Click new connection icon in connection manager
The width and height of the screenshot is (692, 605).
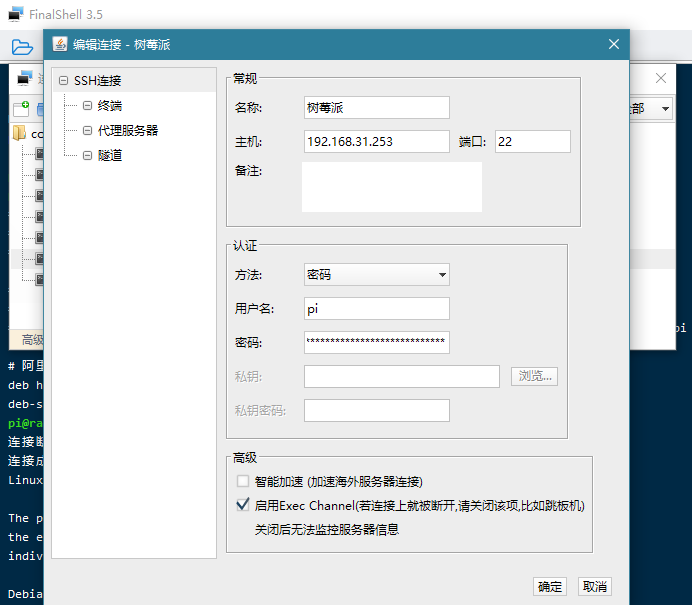(x=21, y=109)
